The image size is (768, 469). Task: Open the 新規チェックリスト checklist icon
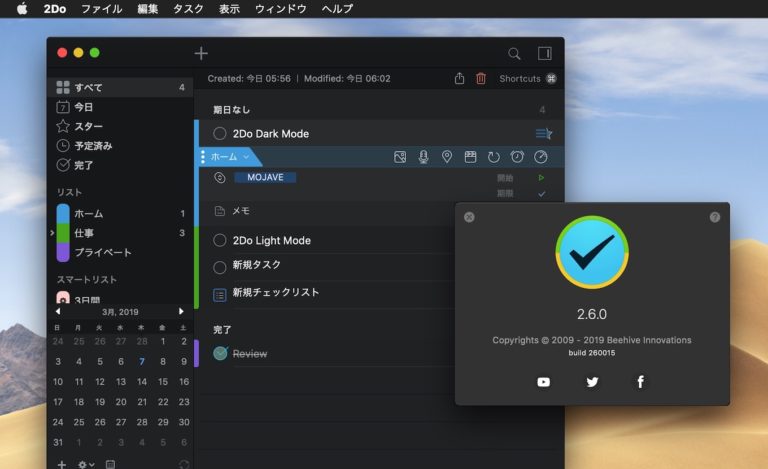click(x=220, y=295)
